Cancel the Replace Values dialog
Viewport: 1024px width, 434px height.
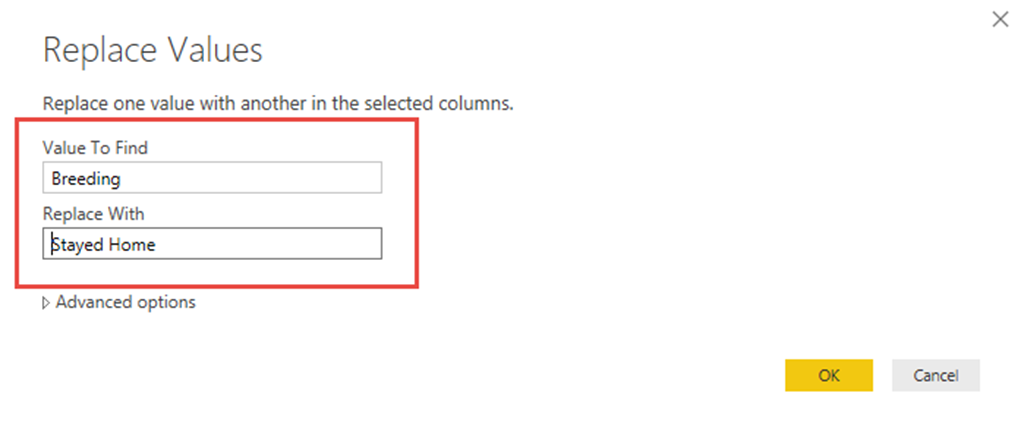coord(936,375)
